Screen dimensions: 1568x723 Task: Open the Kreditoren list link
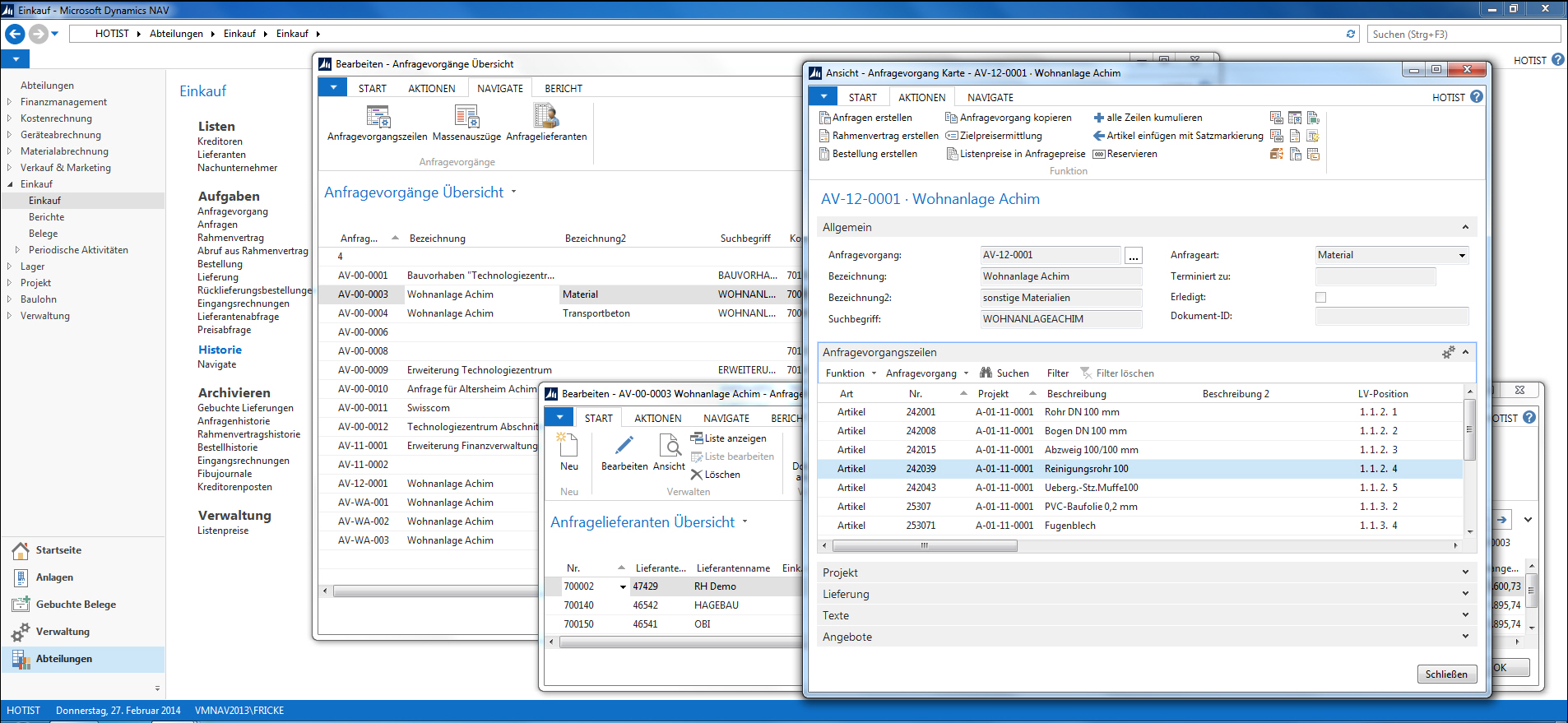click(220, 141)
